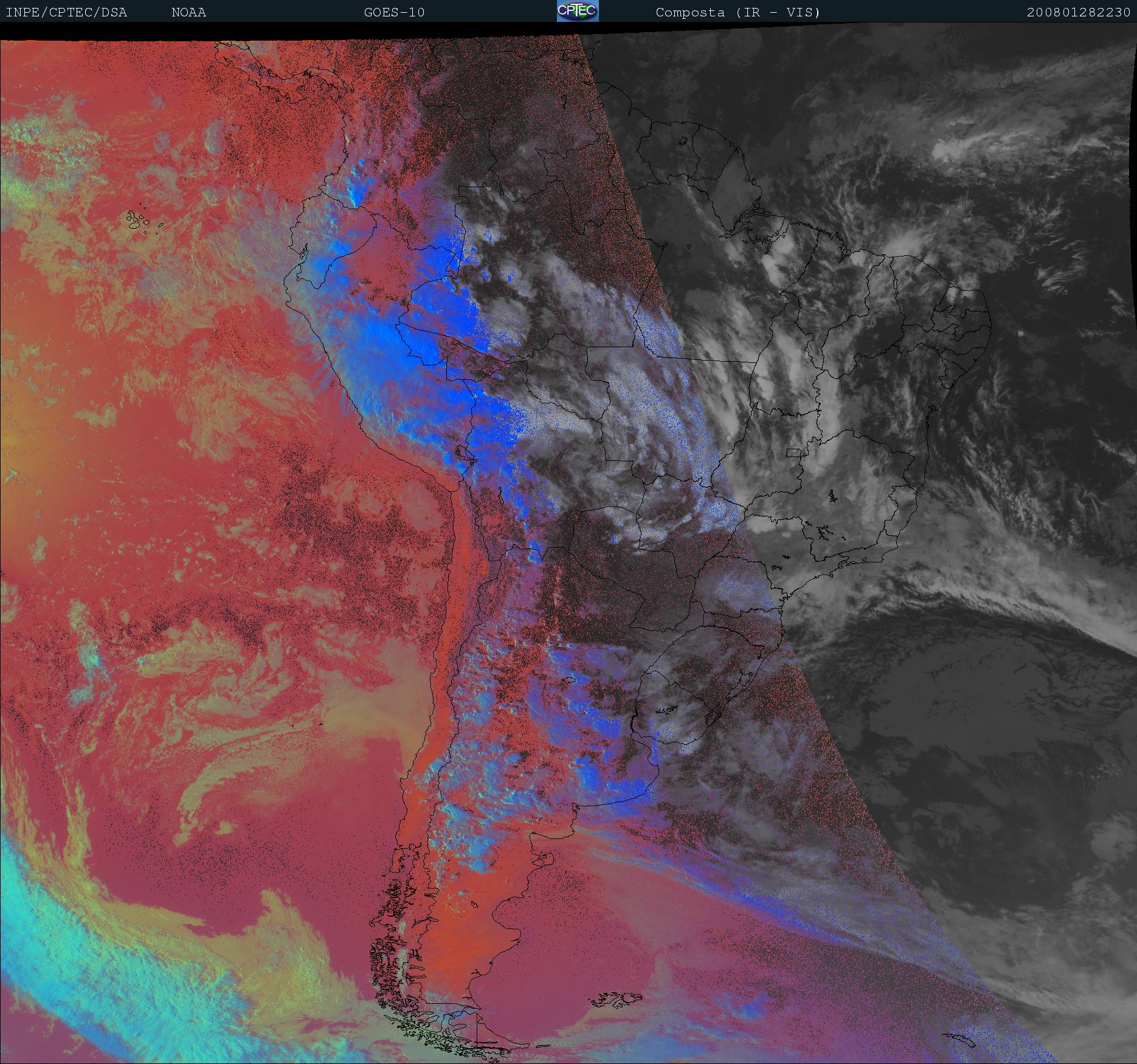This screenshot has height=1064, width=1137.
Task: Select the NOAA label in header
Action: pos(188,13)
